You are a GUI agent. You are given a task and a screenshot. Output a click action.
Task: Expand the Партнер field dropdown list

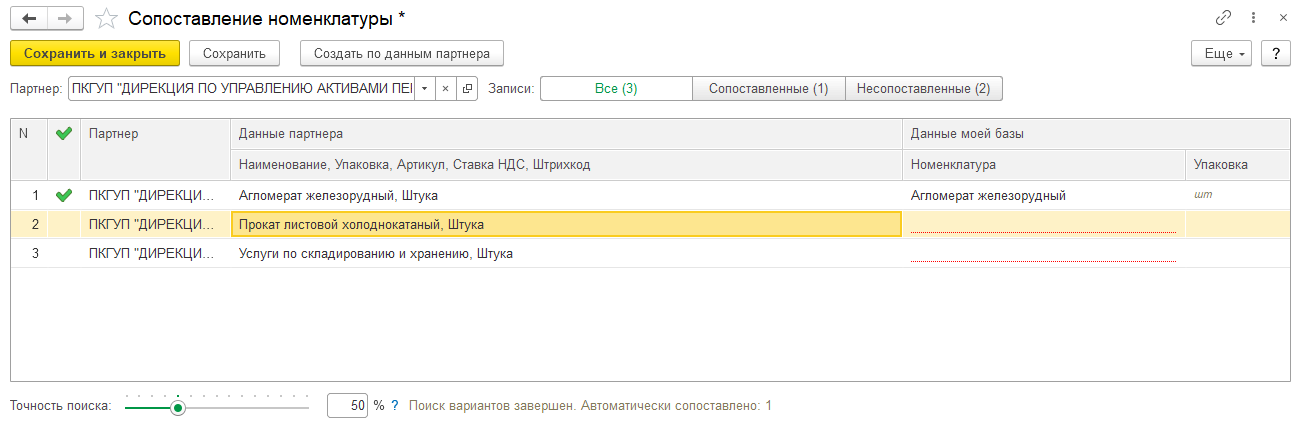point(424,88)
